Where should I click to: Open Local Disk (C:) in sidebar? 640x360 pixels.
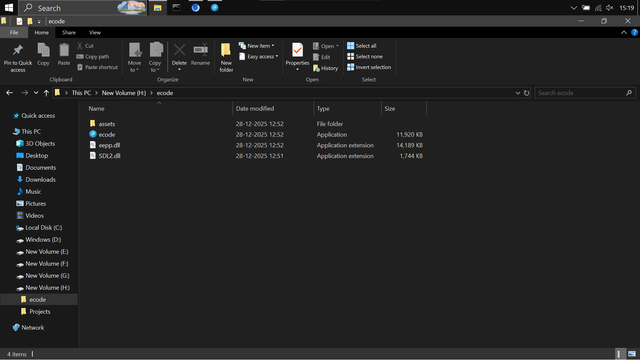pos(44,227)
